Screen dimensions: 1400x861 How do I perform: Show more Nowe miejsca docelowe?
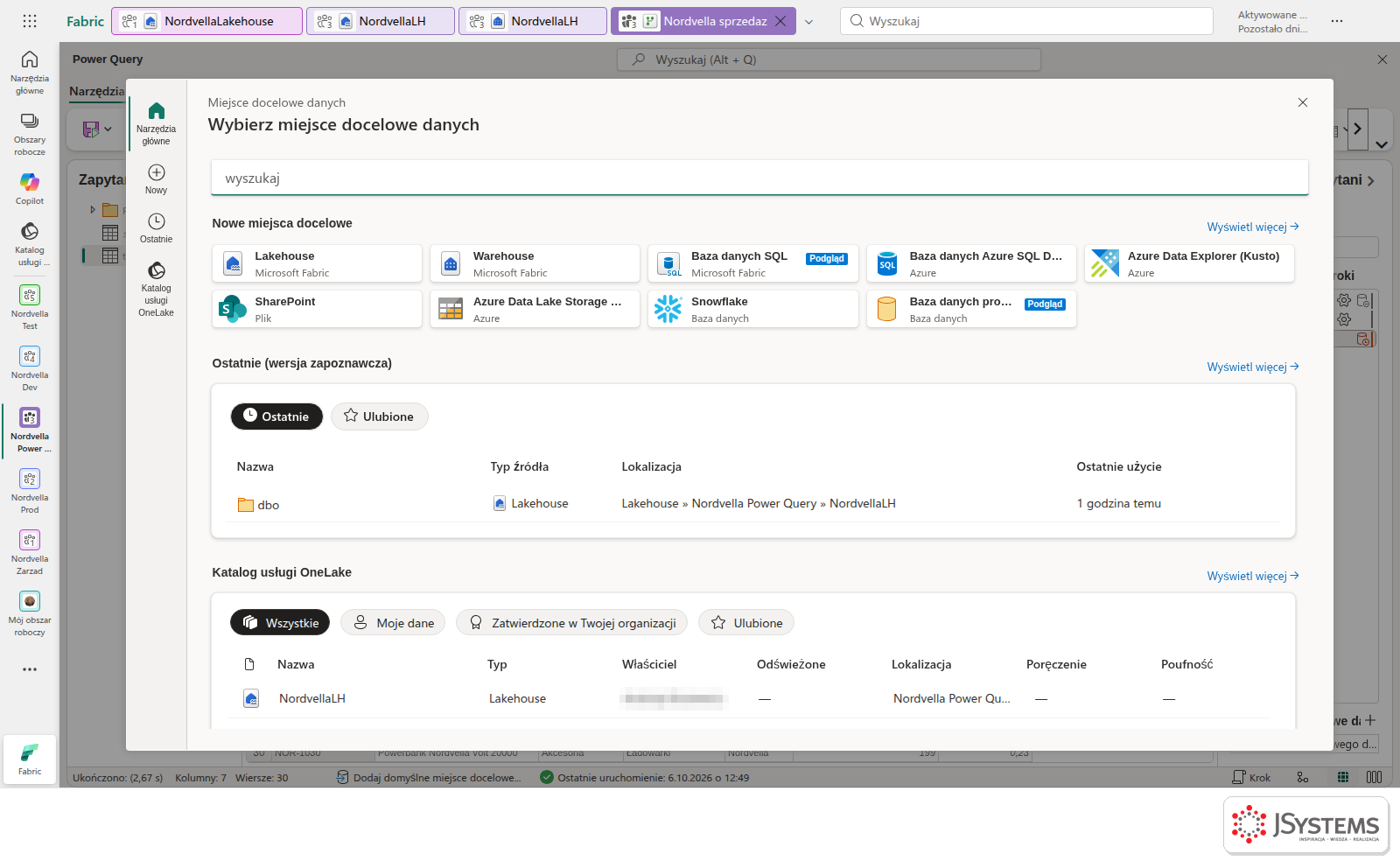[1252, 227]
